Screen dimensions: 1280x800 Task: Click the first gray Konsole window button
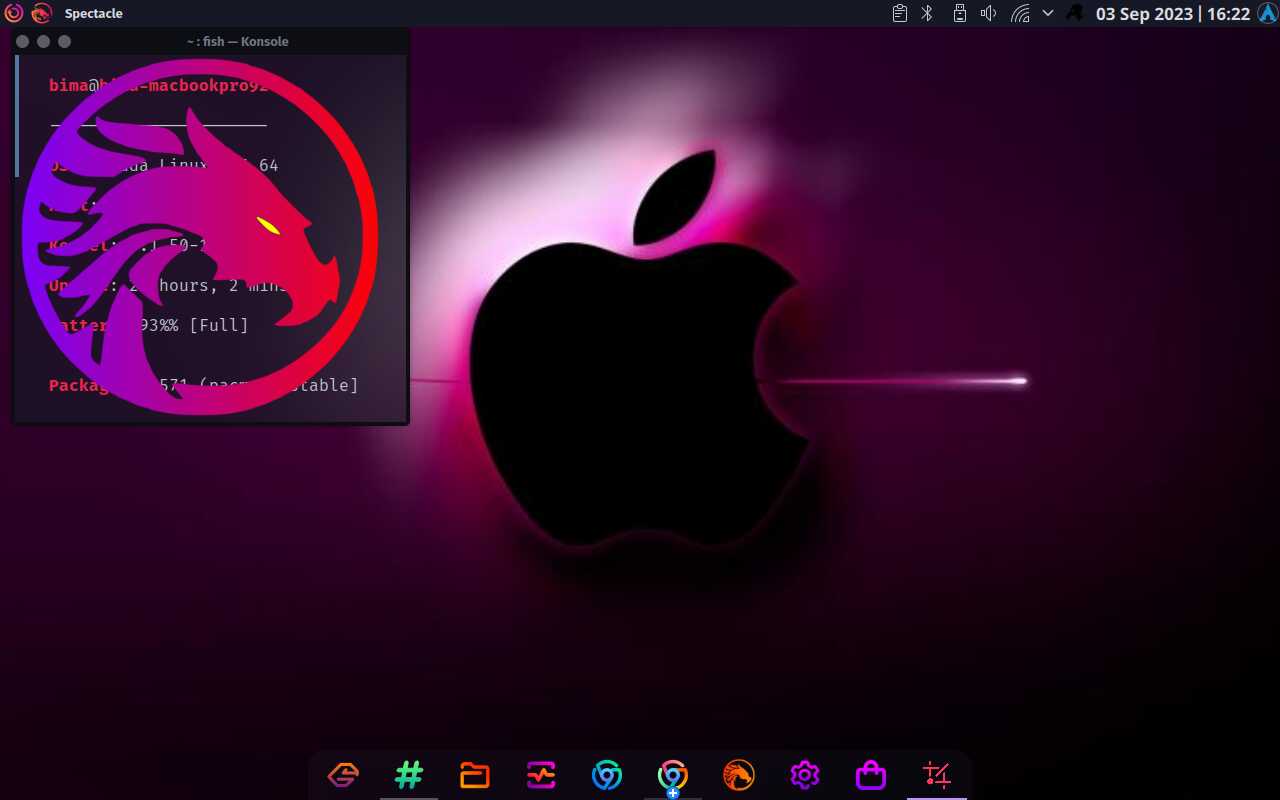(23, 42)
